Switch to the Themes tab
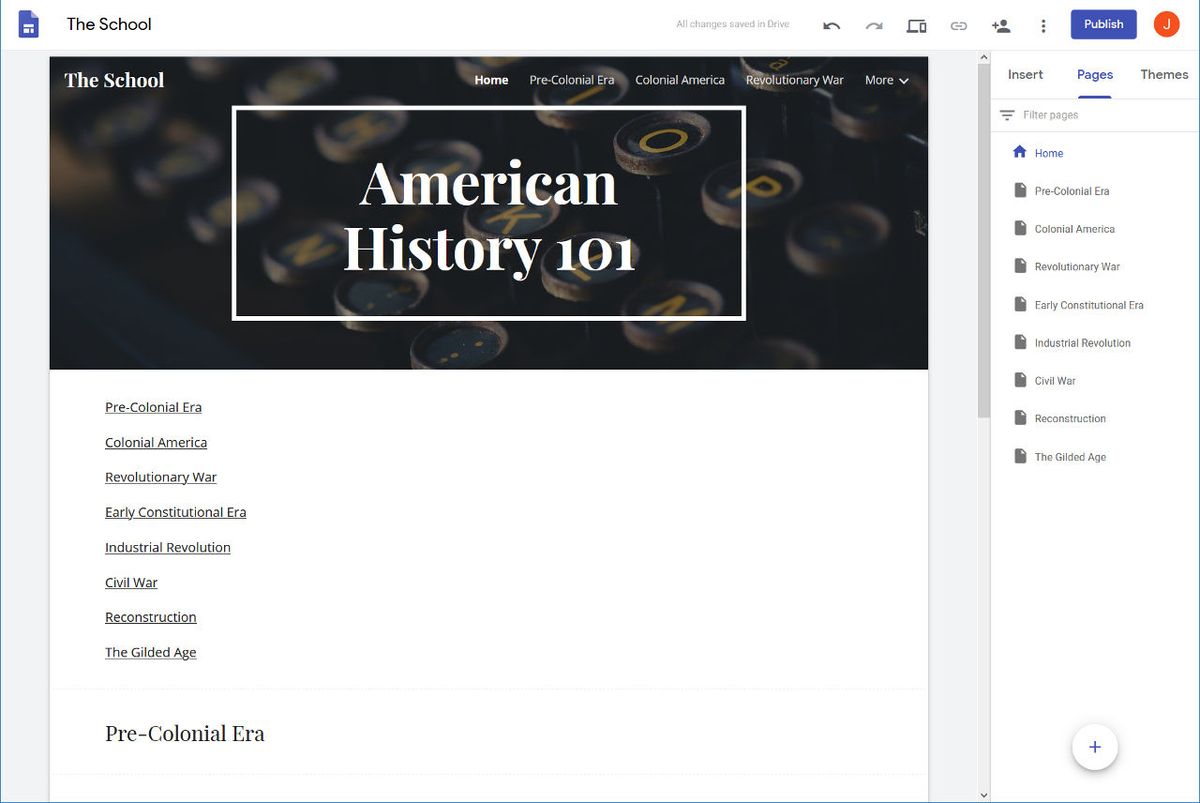The image size is (1200, 803). pos(1163,74)
